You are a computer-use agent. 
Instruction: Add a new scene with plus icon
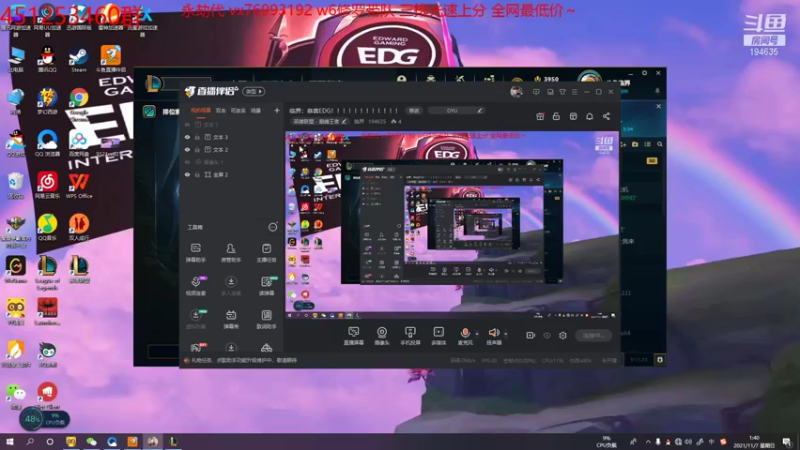coord(277,110)
